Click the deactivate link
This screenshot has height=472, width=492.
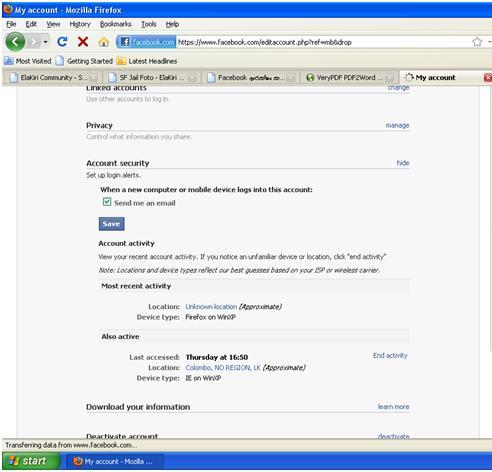coord(393,436)
